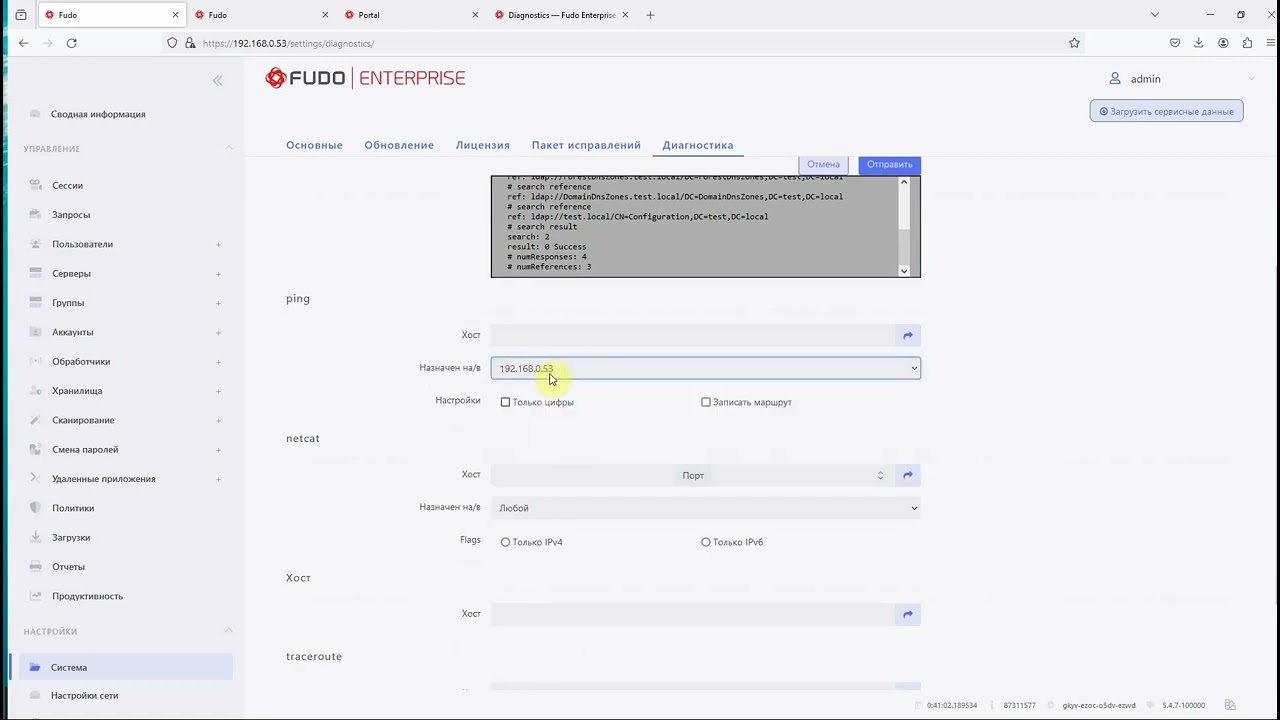Click the Аккаунты sidebar icon

tap(35, 332)
